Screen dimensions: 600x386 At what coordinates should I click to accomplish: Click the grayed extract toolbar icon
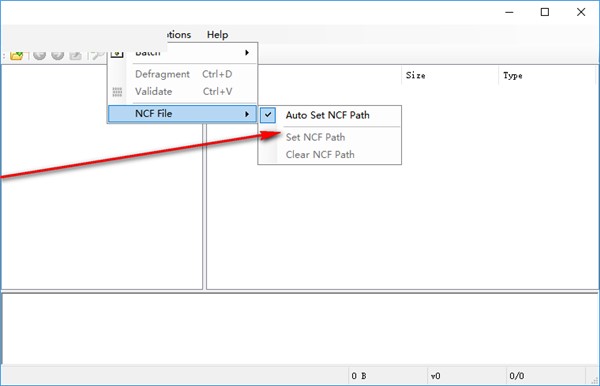76,55
